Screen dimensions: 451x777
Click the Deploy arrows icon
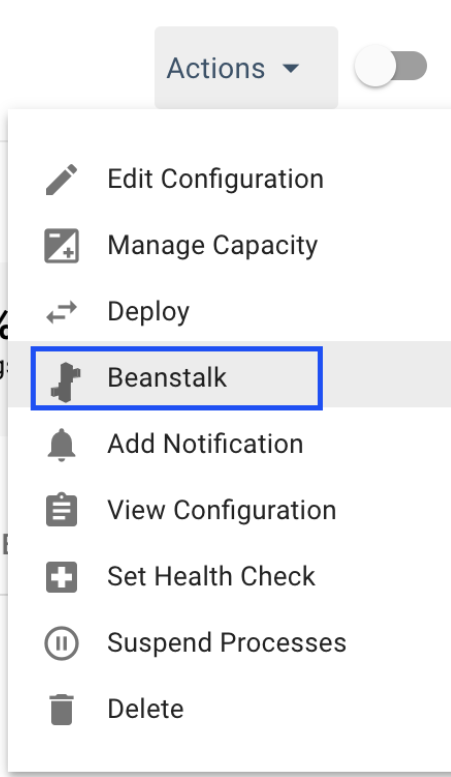tap(61, 312)
